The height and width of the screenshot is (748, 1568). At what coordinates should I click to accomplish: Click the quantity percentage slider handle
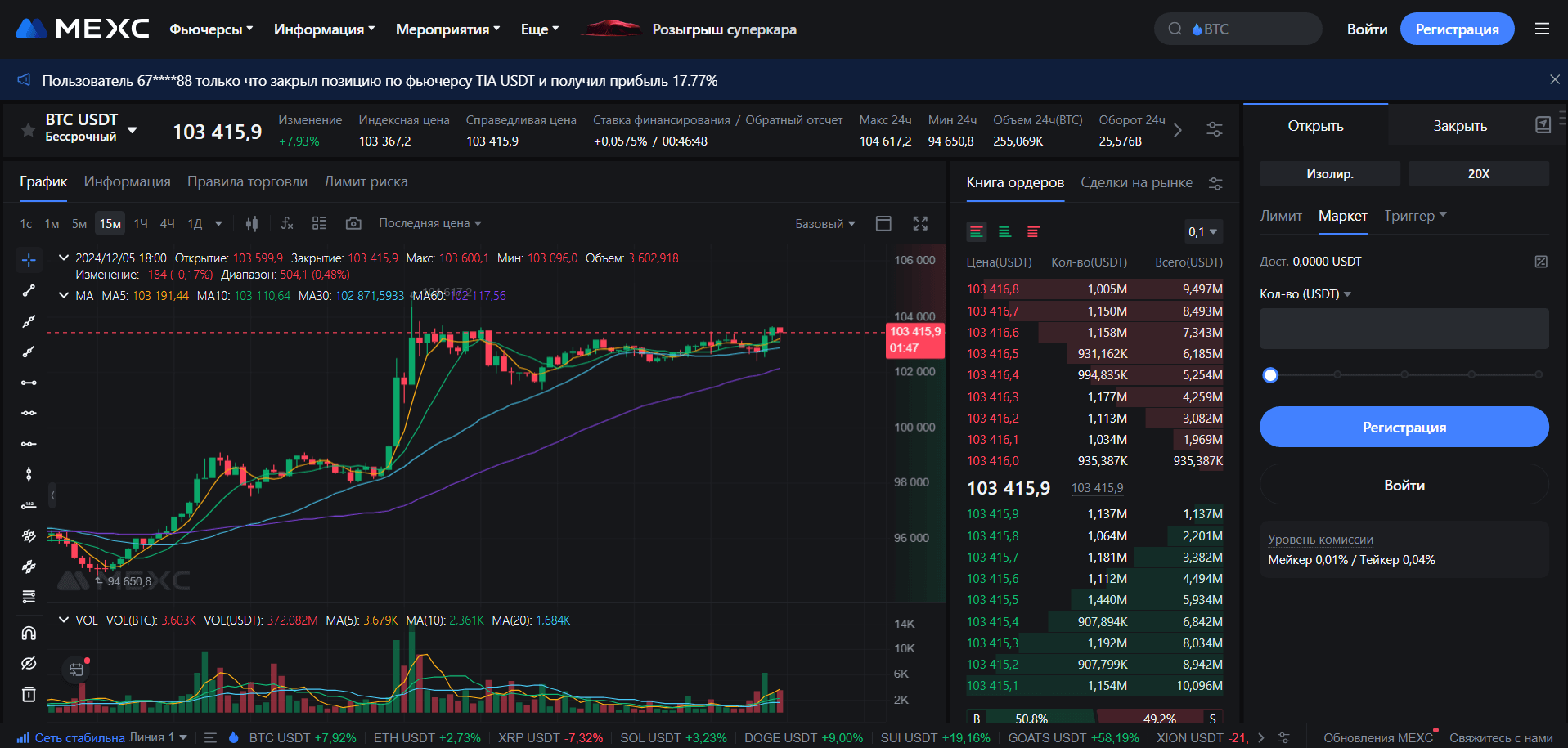pyautogui.click(x=1270, y=375)
